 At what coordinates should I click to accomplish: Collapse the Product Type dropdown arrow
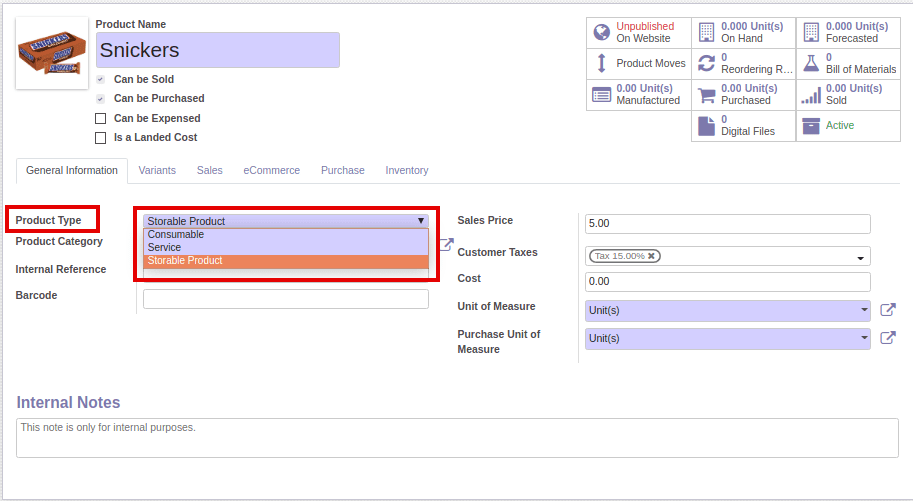(420, 221)
